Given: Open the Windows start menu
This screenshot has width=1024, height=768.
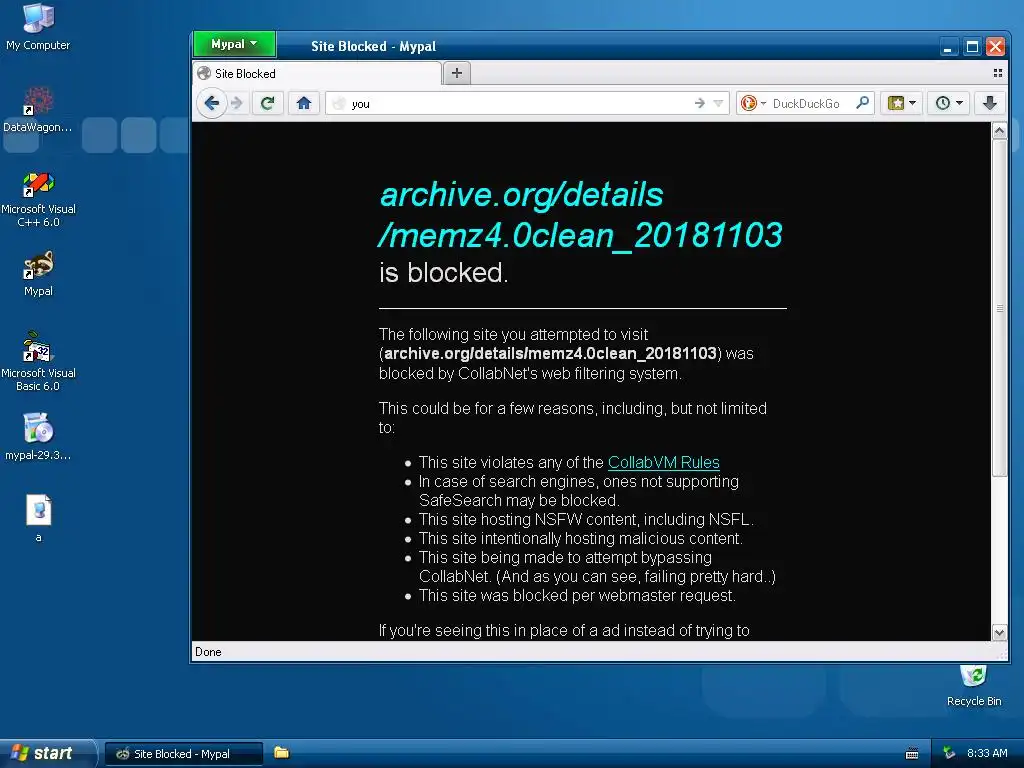Looking at the screenshot, I should tap(46, 753).
